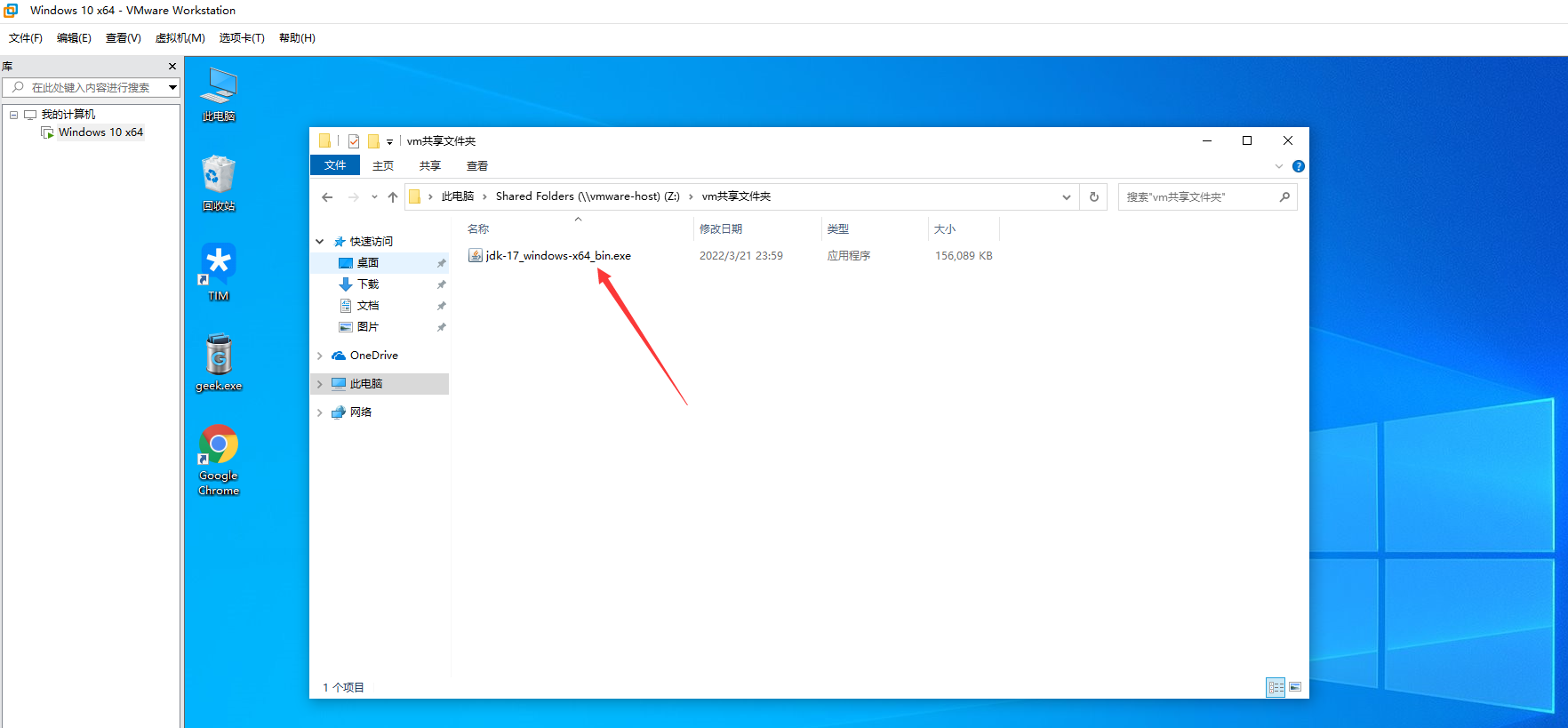1568x728 pixels.
Task: Launch the Google Chrome desktop shortcut
Action: [x=219, y=460]
